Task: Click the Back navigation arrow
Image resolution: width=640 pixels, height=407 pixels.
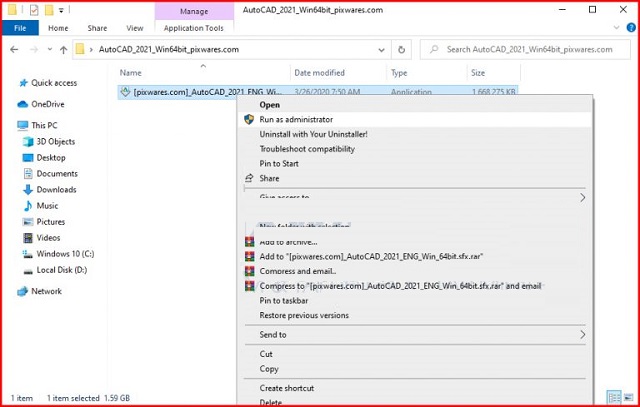Action: pos(14,49)
